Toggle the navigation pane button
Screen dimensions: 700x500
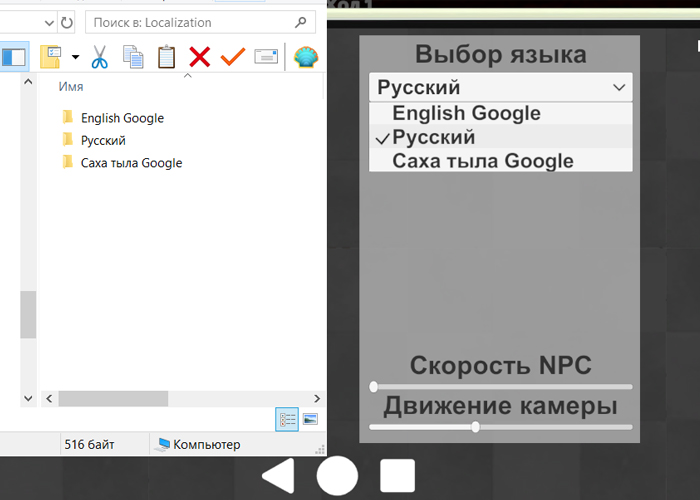(x=13, y=57)
